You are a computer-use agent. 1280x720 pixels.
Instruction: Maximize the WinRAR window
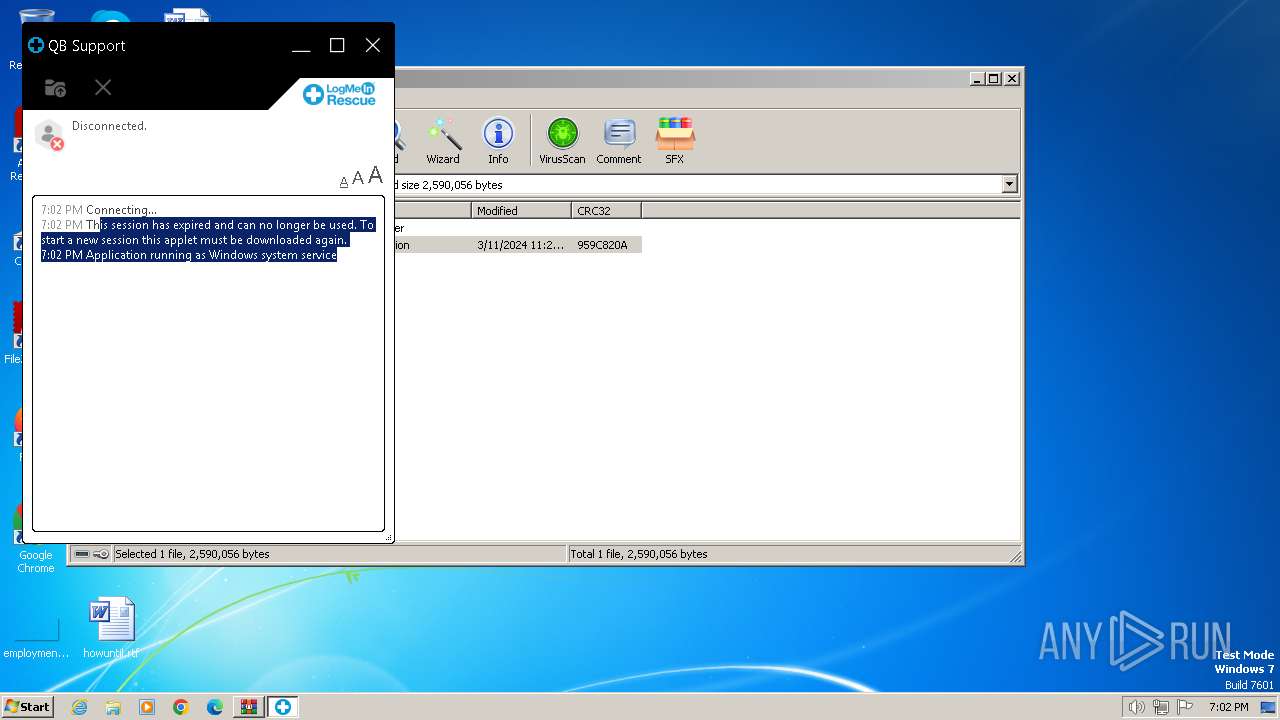(993, 78)
